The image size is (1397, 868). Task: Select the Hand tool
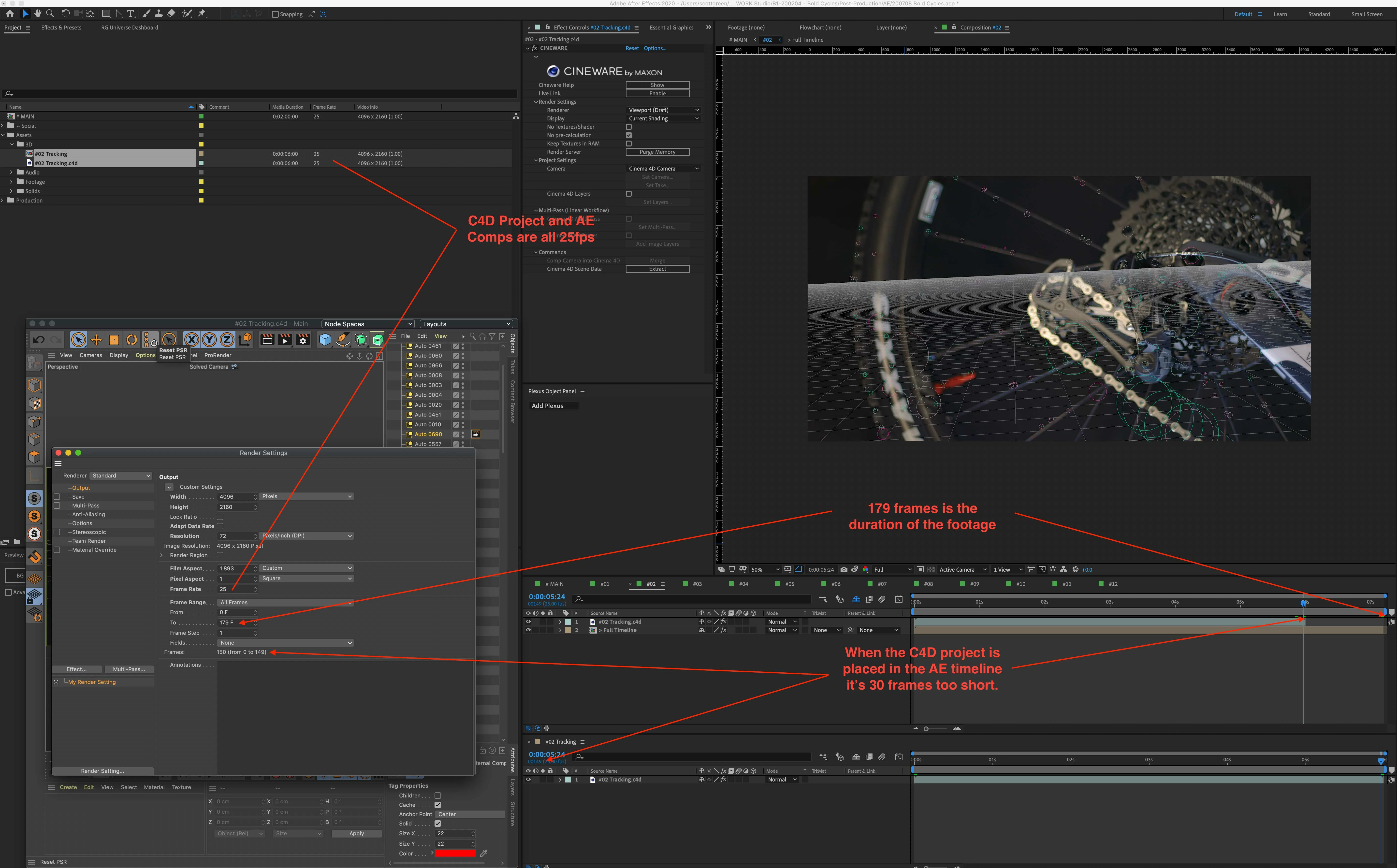(37, 14)
